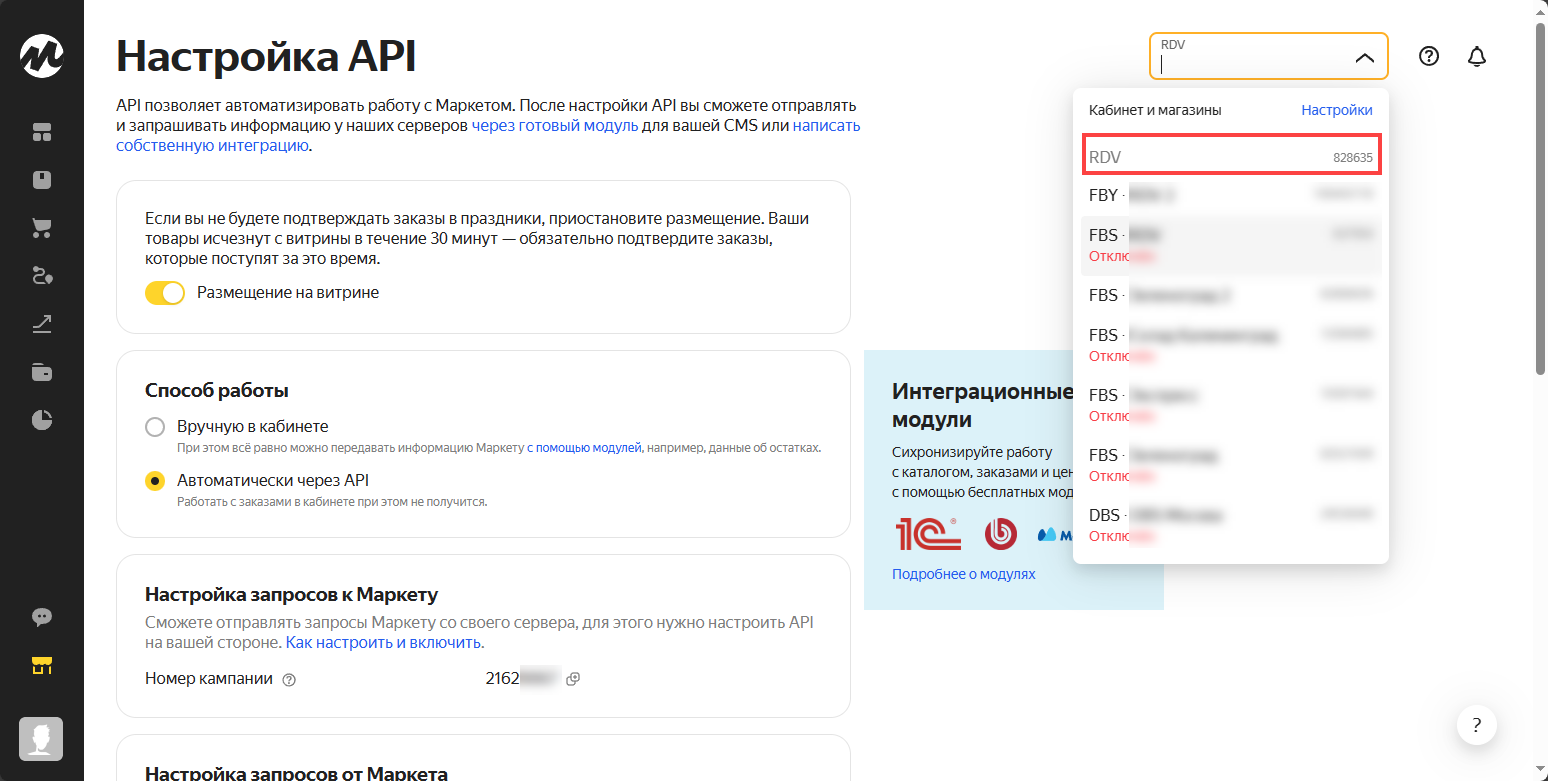The image size is (1548, 781).
Task: Open Как настроить и включить link
Action: tap(384, 642)
